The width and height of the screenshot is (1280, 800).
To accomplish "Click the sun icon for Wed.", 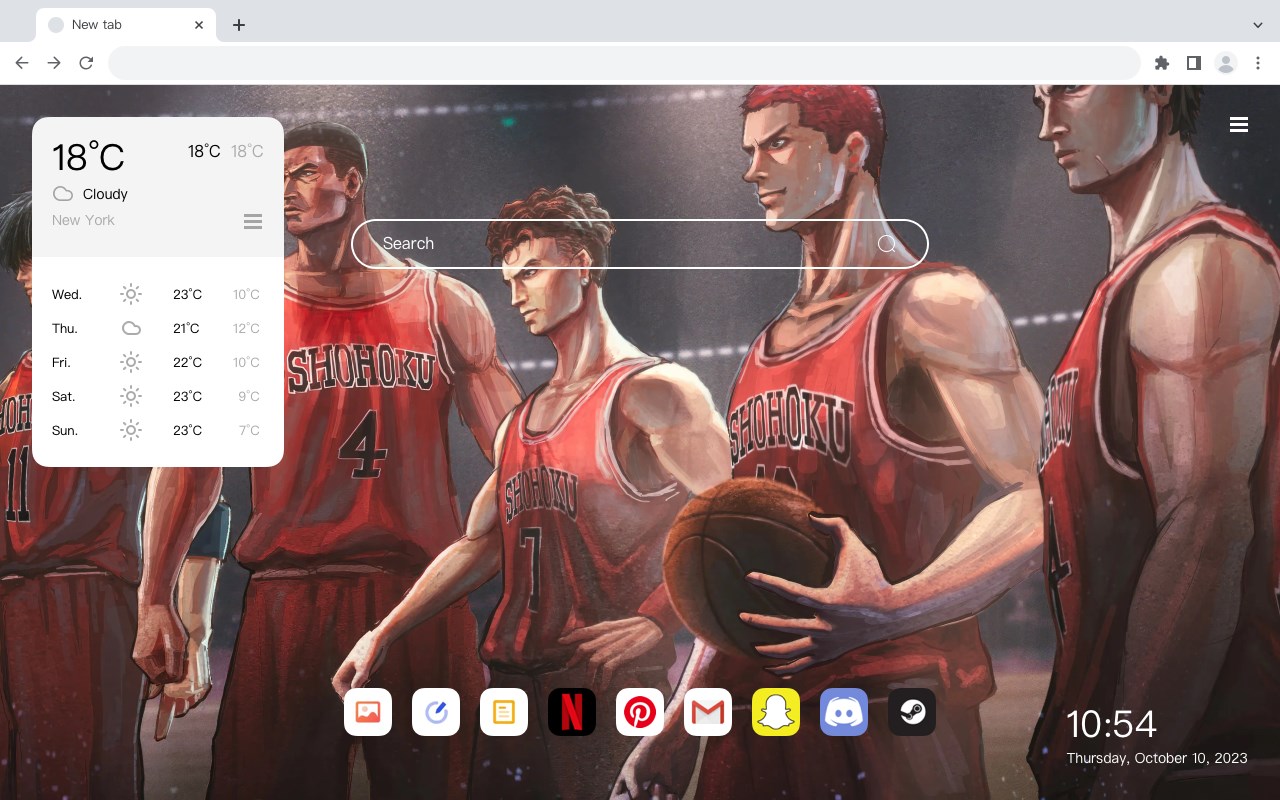I will point(131,294).
